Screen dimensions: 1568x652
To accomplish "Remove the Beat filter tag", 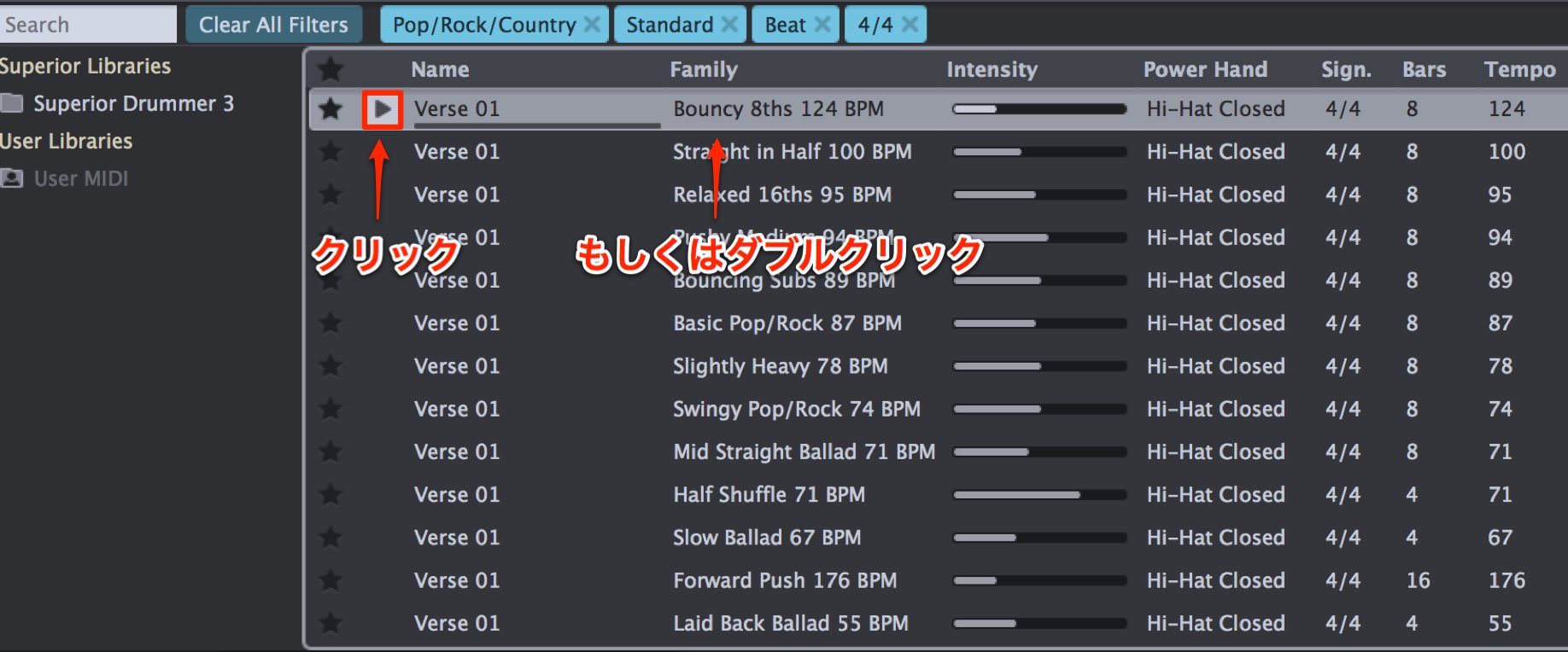I will point(822,25).
